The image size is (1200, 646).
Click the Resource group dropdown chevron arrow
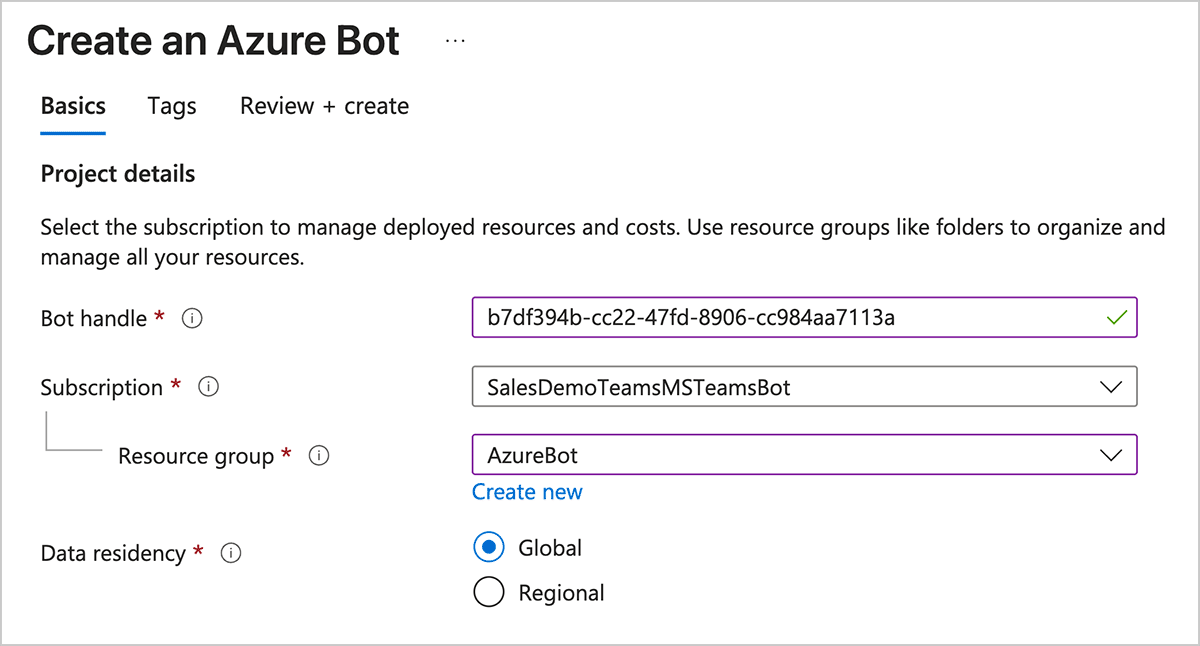tap(1110, 455)
